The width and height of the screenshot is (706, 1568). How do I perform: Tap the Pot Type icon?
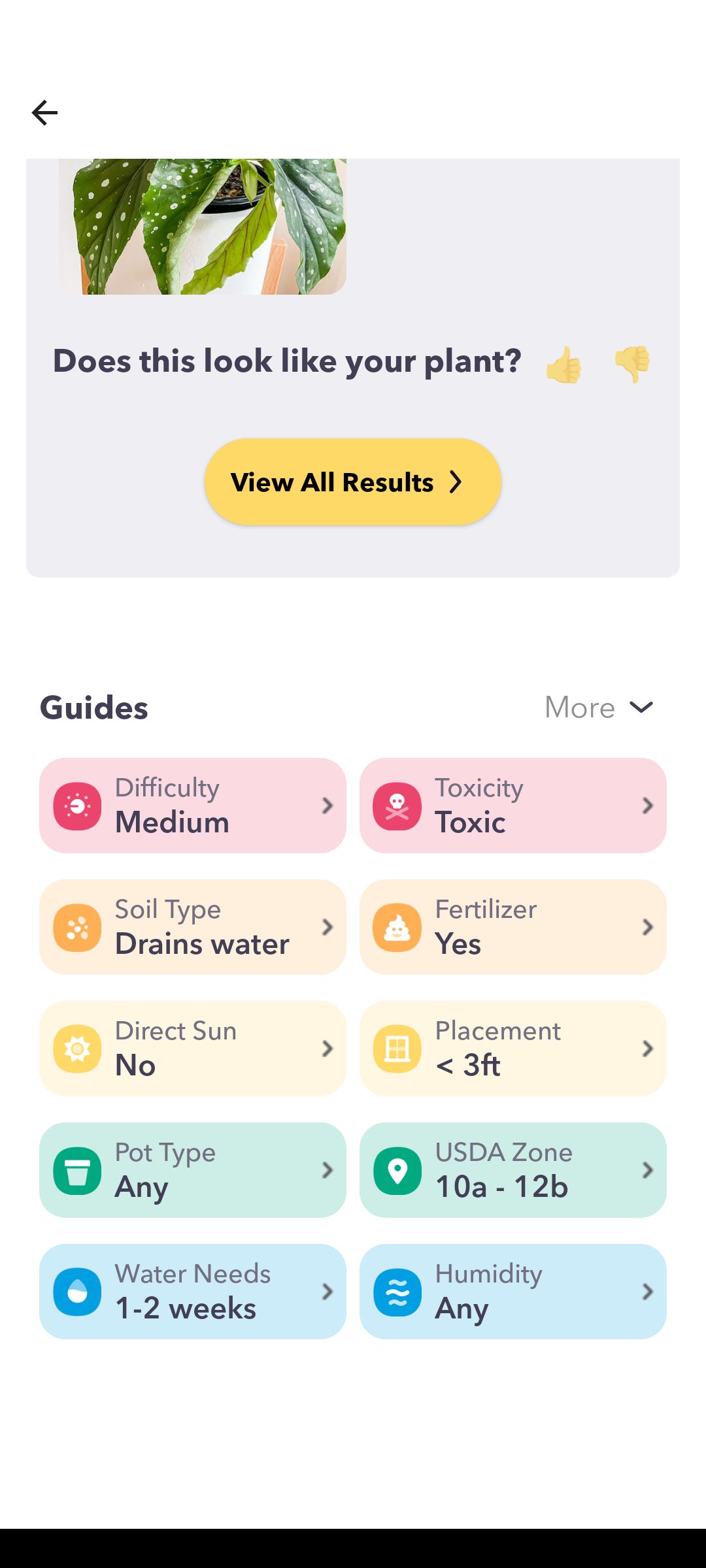coord(77,1171)
